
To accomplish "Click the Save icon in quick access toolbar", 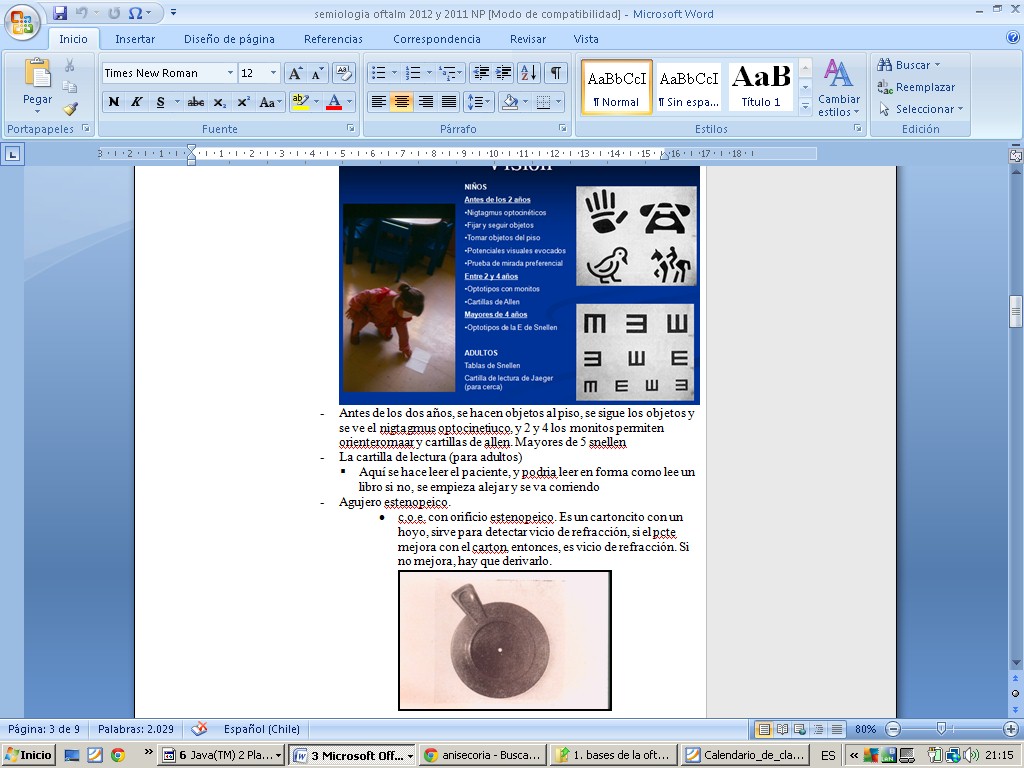I will [60, 13].
